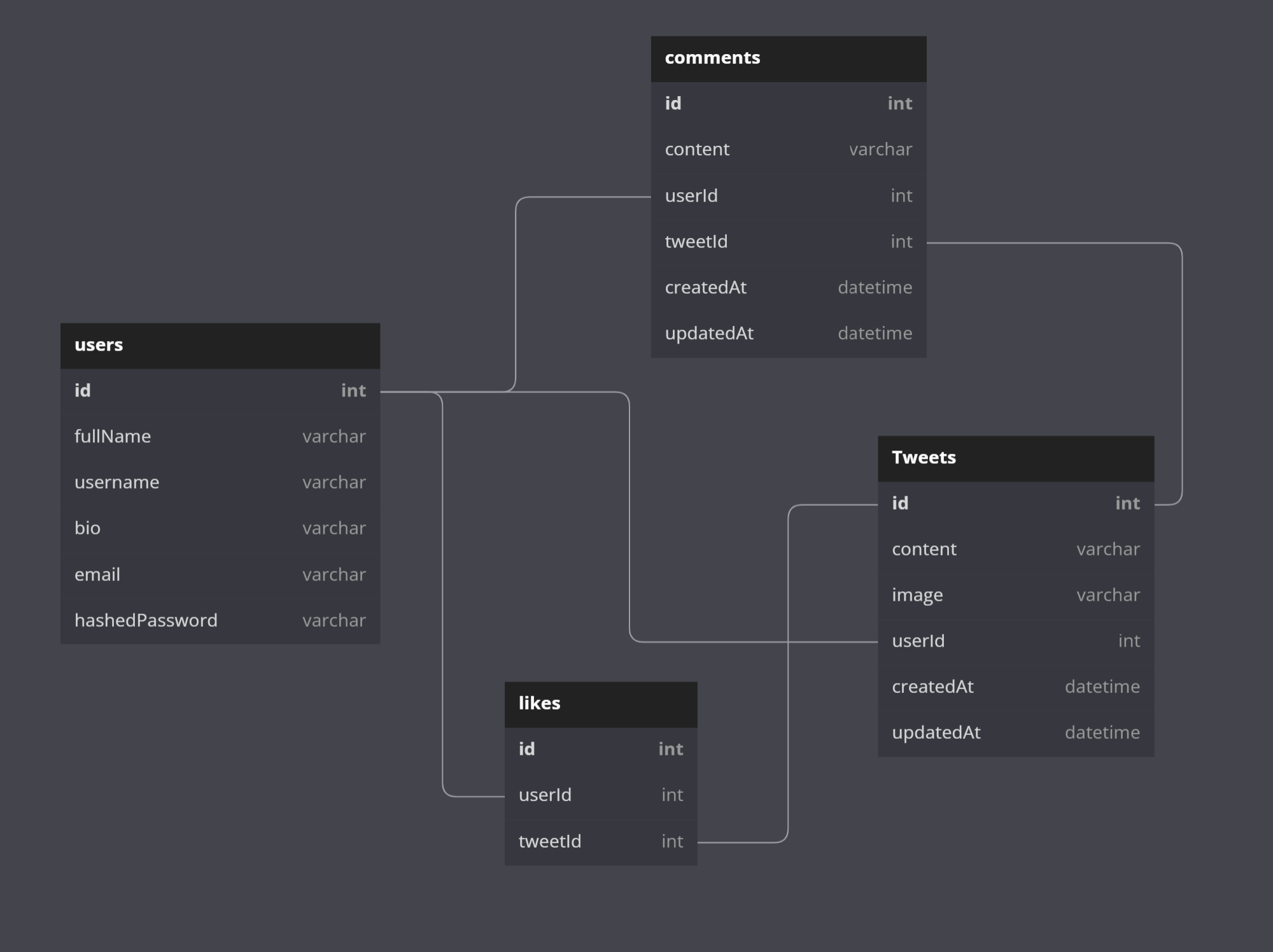Click the content row in Tweets table
This screenshot has height=952, width=1273.
pyautogui.click(x=1016, y=550)
